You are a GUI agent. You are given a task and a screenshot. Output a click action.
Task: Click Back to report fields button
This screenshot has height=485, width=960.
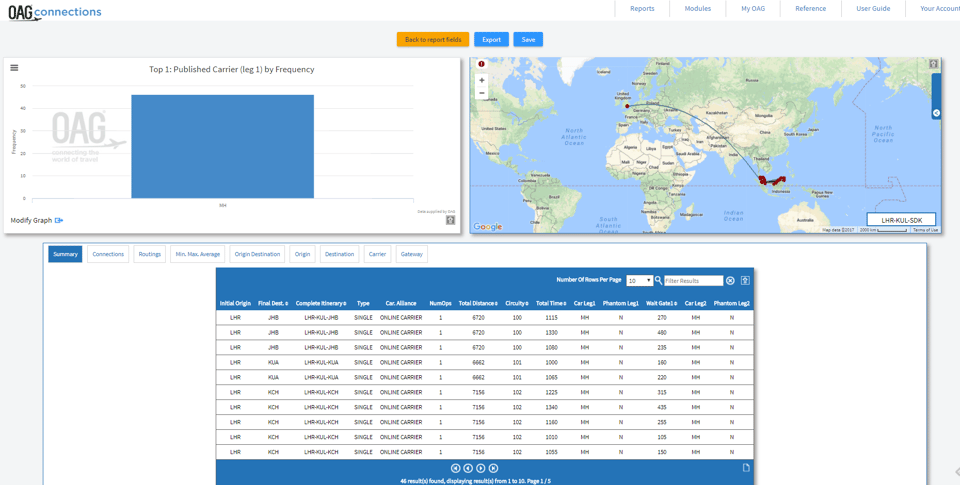(433, 39)
